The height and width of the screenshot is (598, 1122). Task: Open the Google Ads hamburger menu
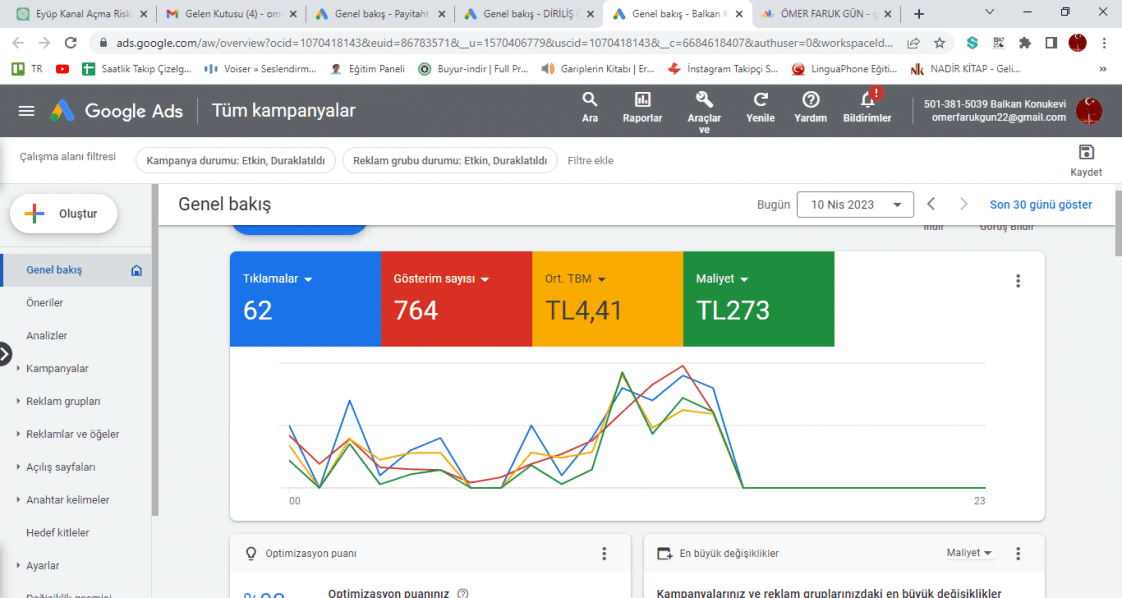point(26,111)
